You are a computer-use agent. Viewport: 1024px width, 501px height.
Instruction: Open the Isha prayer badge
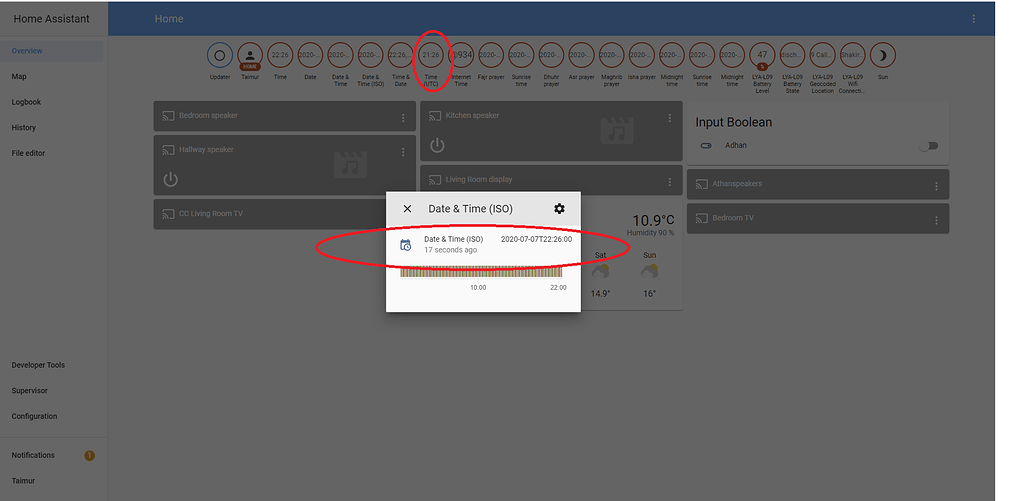pyautogui.click(x=641, y=56)
